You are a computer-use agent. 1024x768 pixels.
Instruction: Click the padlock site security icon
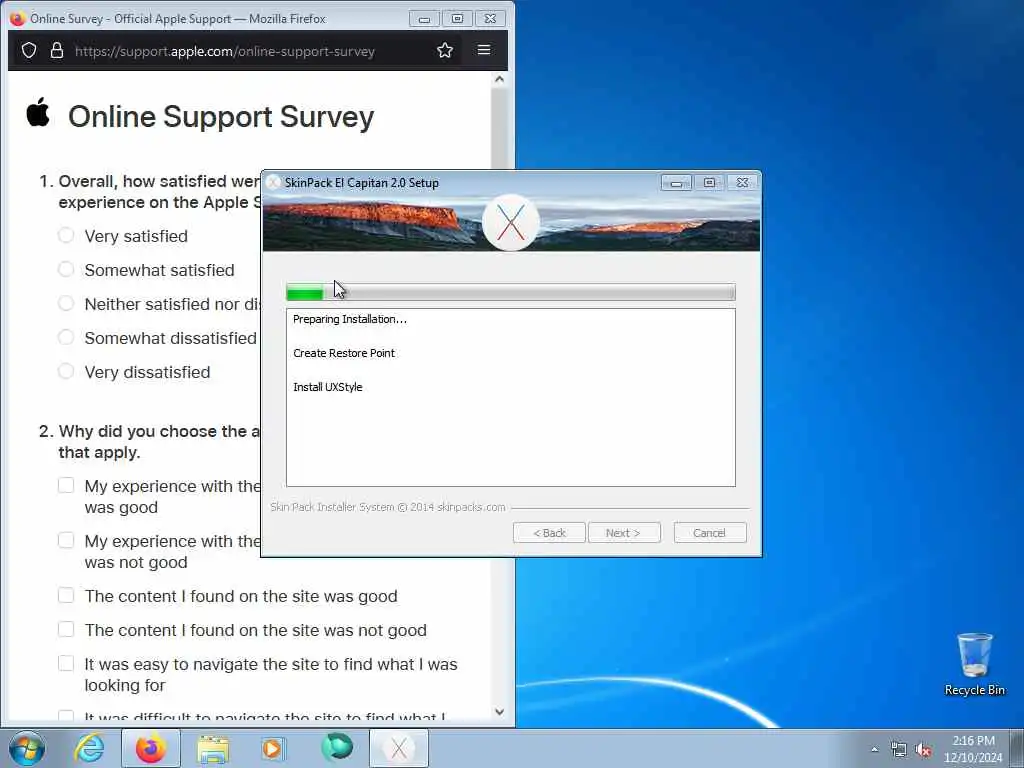tap(57, 50)
